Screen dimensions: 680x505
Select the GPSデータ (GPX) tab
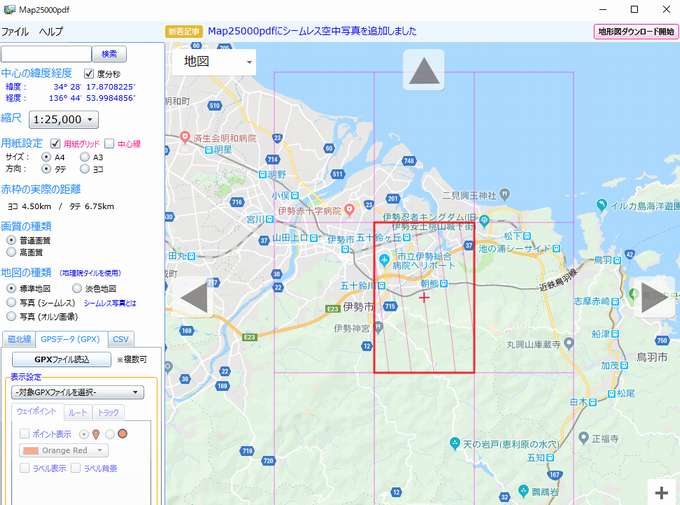[x=70, y=339]
